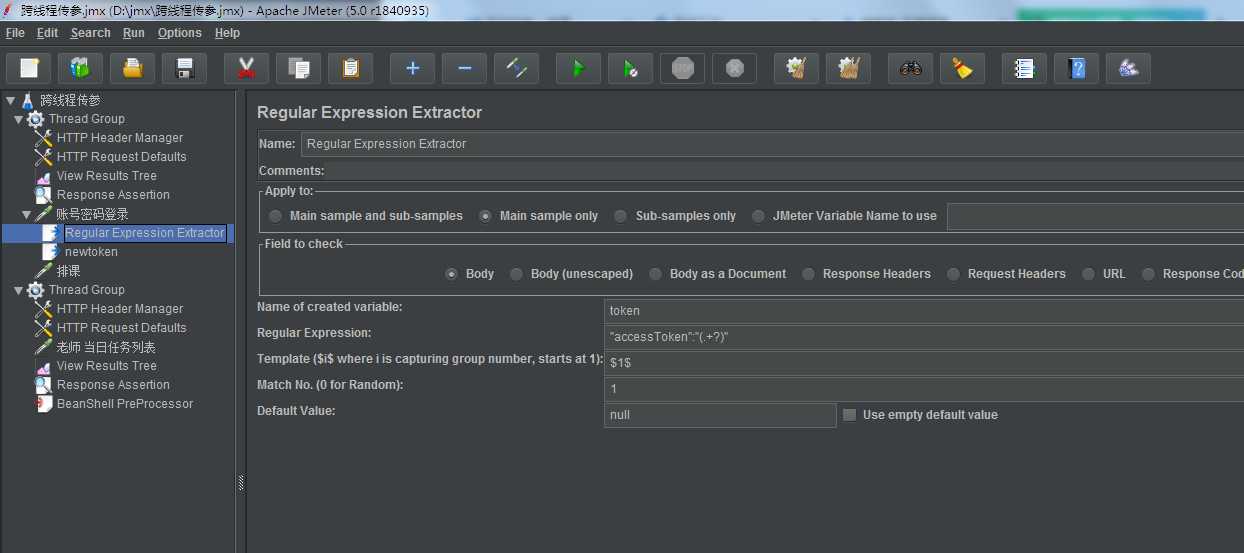Collapse all tree nodes with minus icon
The height and width of the screenshot is (553, 1244).
pyautogui.click(x=464, y=68)
